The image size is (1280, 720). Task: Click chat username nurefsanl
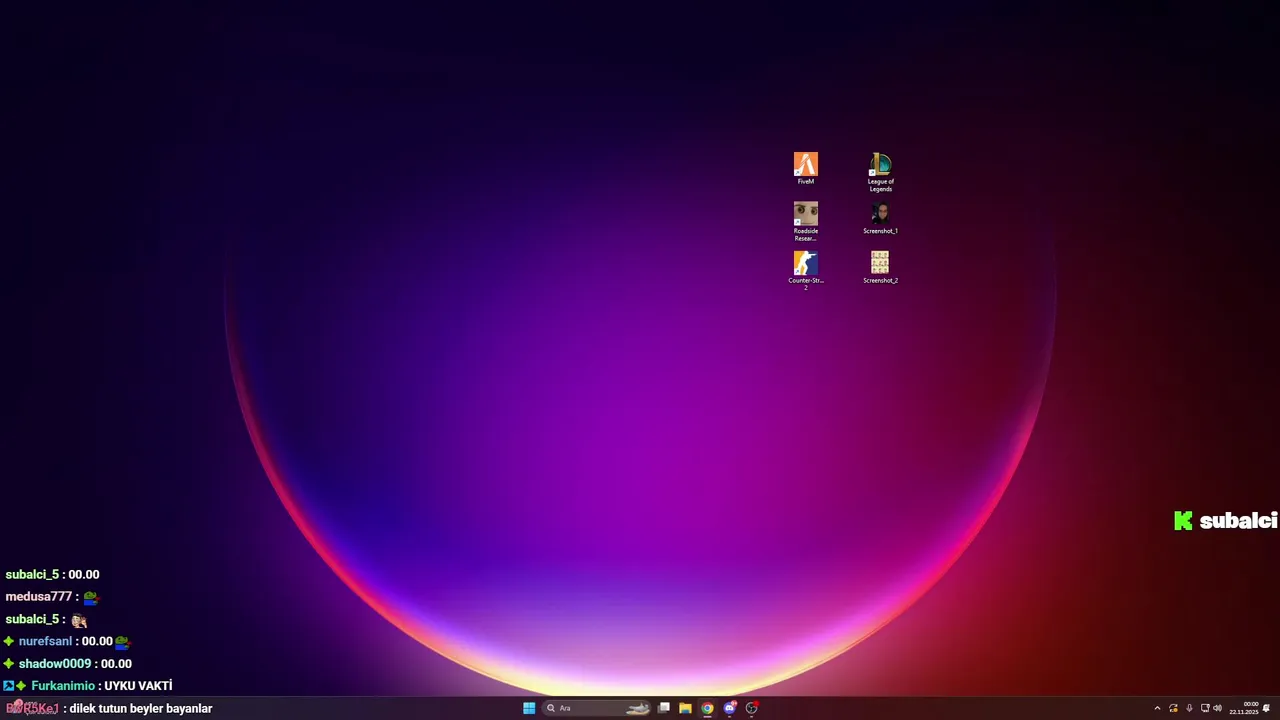45,642
